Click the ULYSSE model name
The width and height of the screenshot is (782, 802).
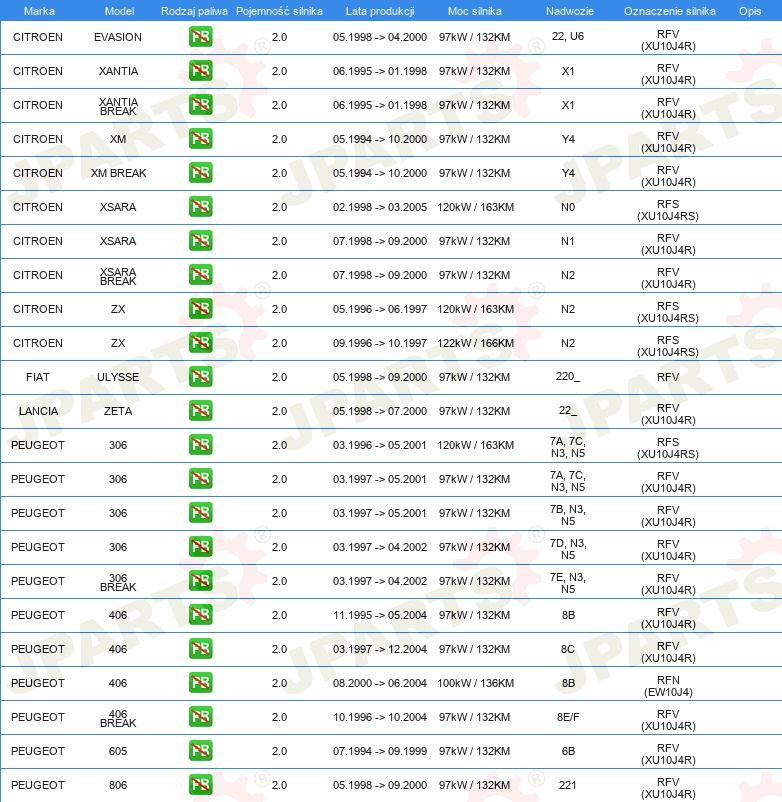click(x=118, y=377)
